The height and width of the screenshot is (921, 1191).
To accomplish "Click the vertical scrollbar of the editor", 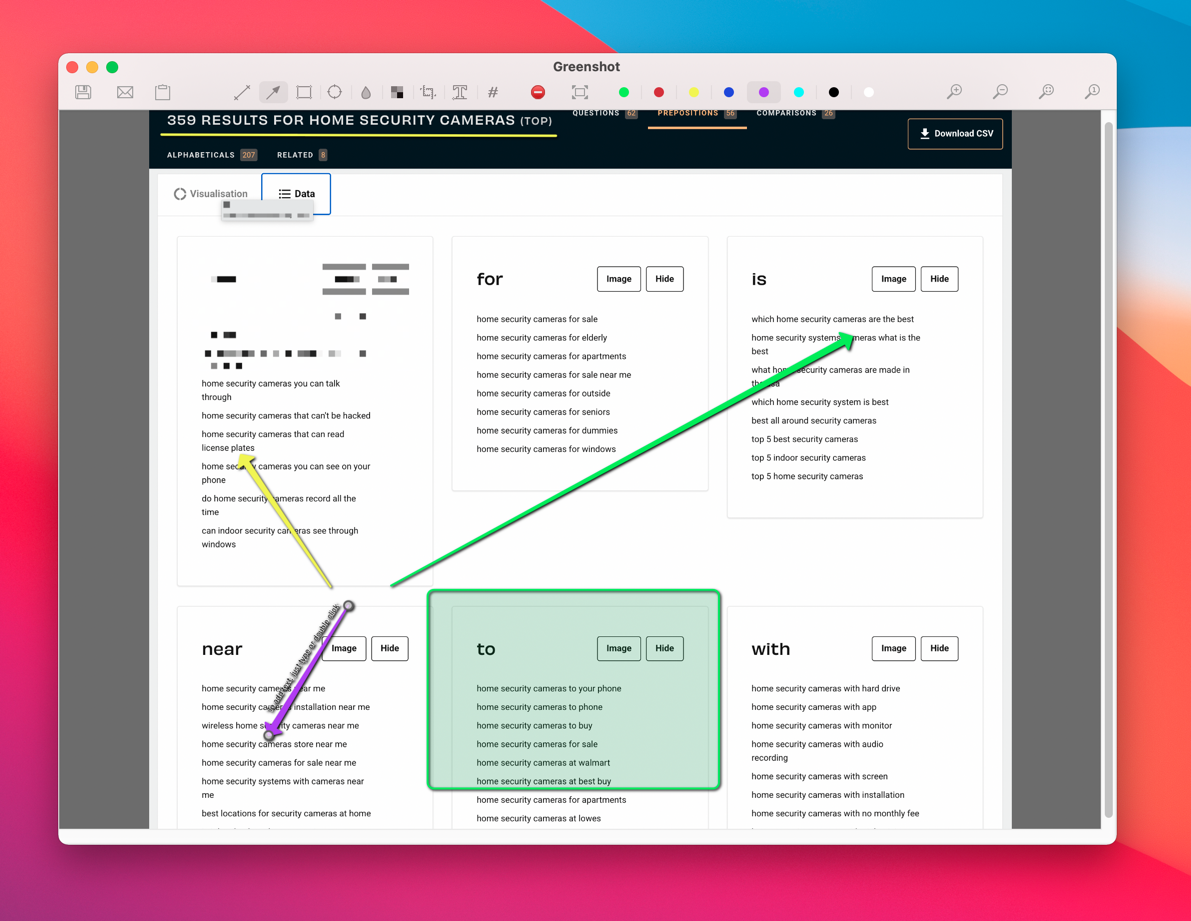I will (1108, 469).
